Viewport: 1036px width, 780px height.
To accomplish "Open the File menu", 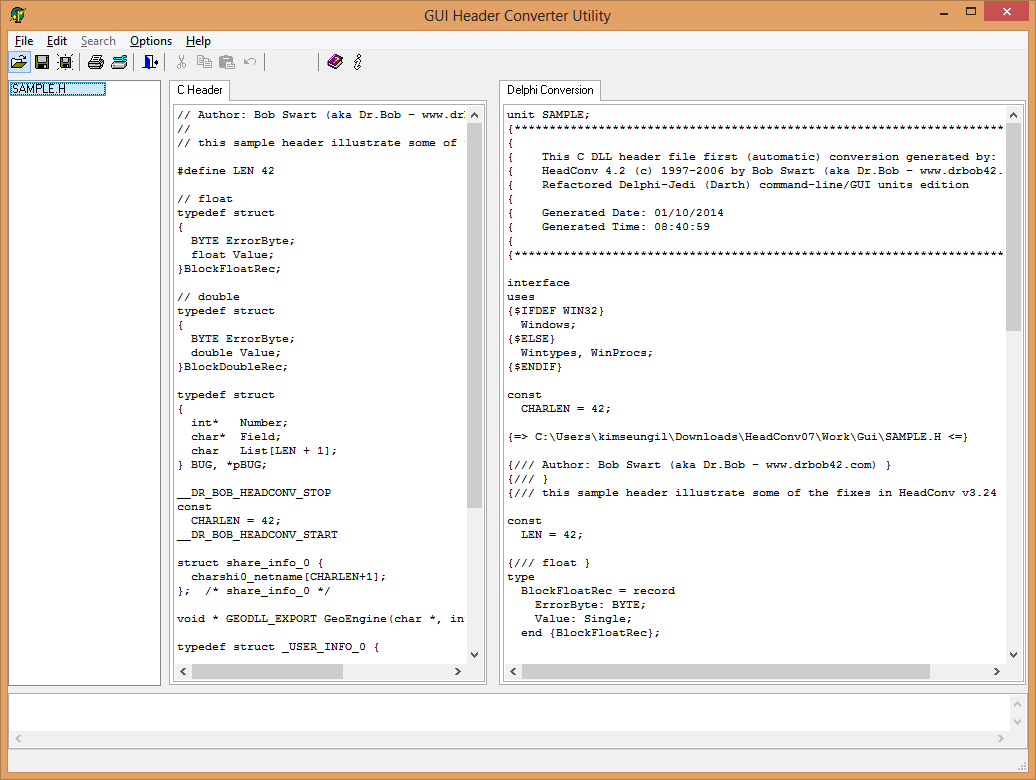I will [24, 41].
